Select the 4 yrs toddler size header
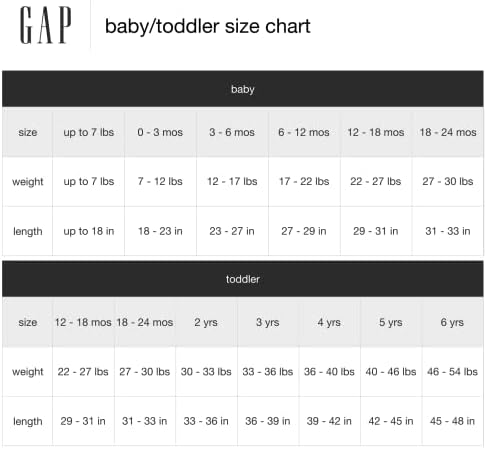The image size is (487, 449). click(329, 322)
